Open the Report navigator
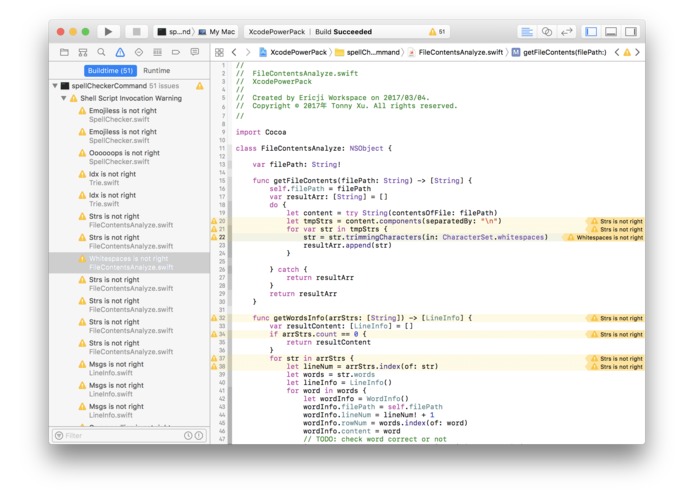Viewport: 695px width, 494px height. [x=195, y=52]
